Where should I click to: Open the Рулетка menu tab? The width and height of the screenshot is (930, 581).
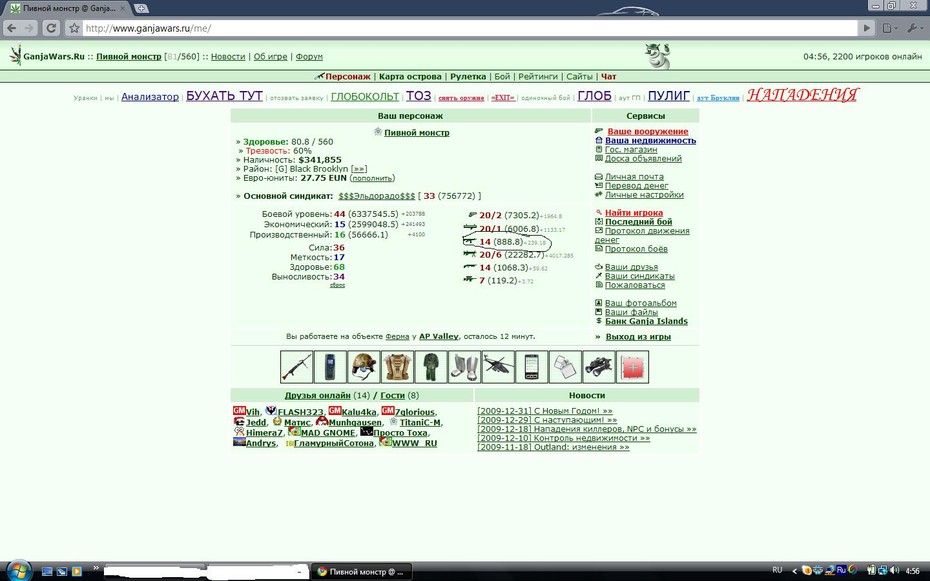468,76
